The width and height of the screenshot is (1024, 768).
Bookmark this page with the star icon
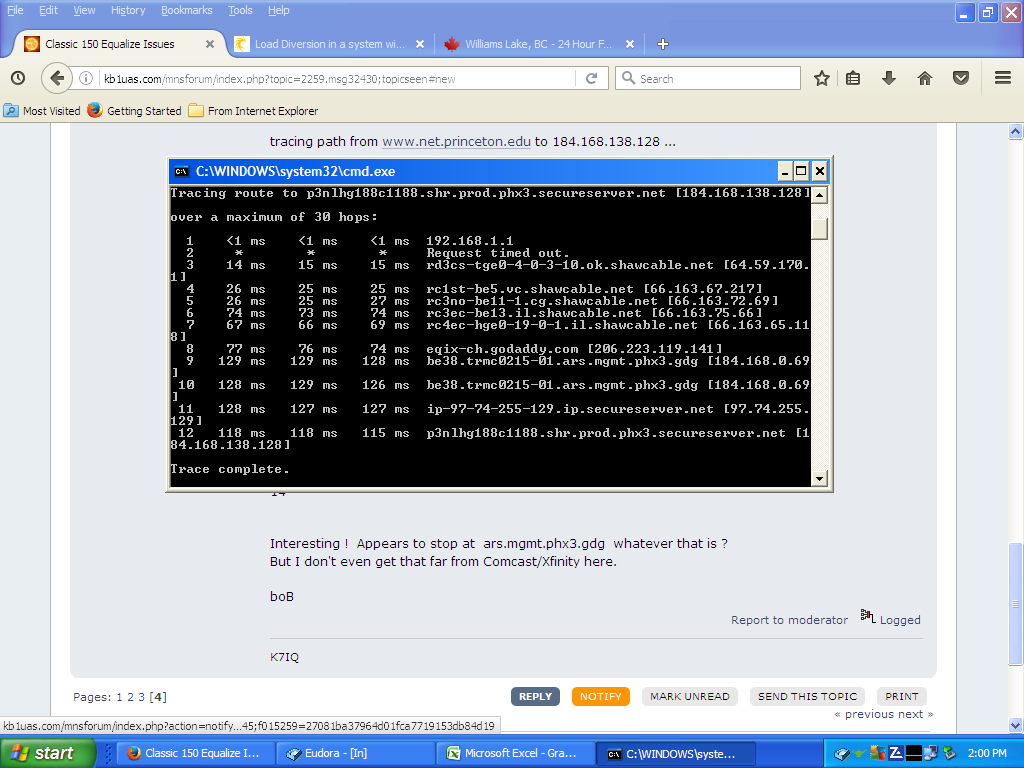point(821,78)
